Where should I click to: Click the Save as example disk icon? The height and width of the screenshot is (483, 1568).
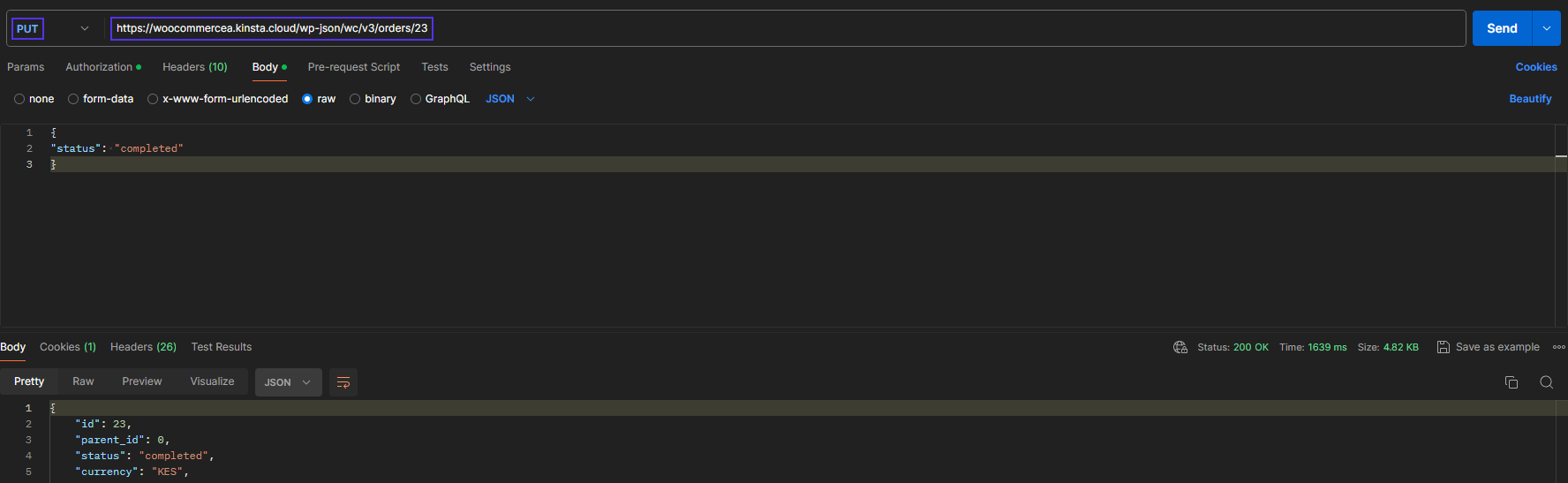(x=1443, y=347)
